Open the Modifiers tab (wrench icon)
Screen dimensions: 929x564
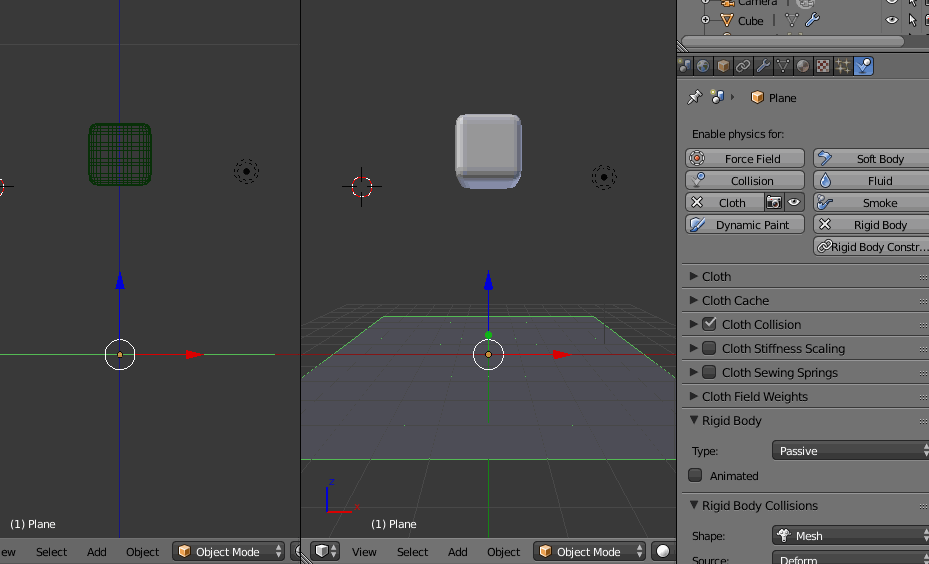[763, 66]
